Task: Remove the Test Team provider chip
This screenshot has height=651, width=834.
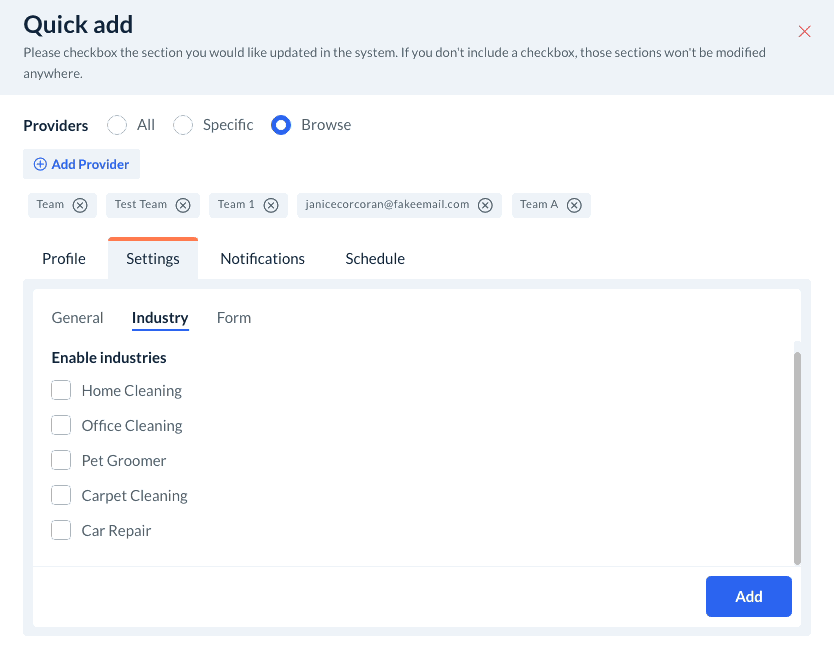Action: tap(183, 205)
